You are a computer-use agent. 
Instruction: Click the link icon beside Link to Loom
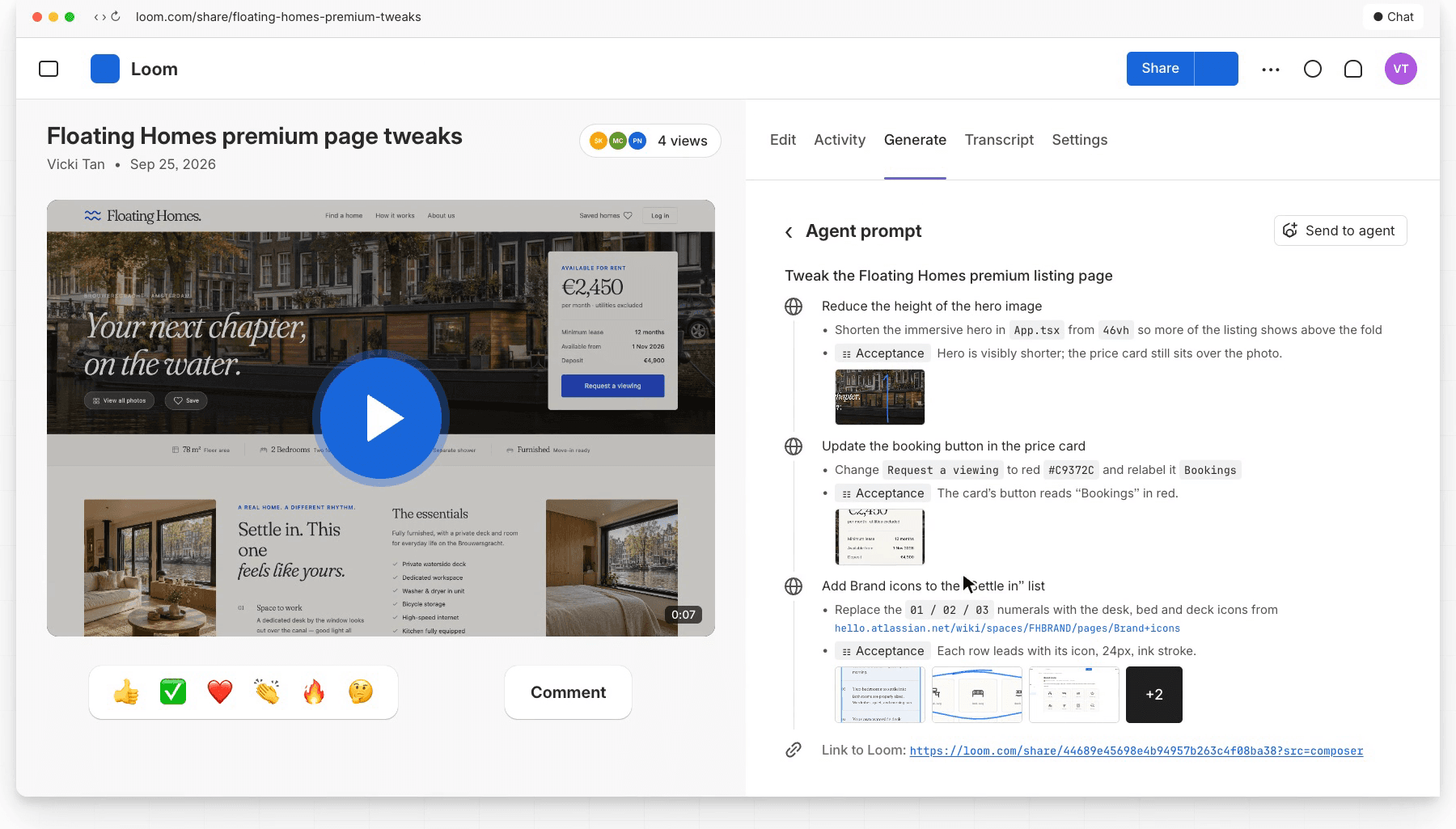pos(794,750)
